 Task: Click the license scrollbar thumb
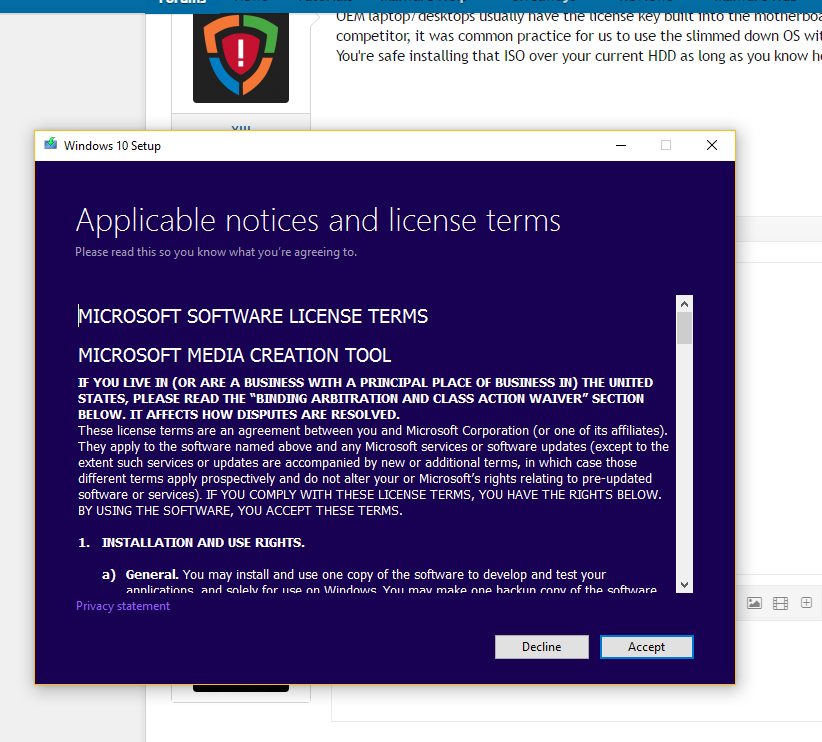coord(684,328)
